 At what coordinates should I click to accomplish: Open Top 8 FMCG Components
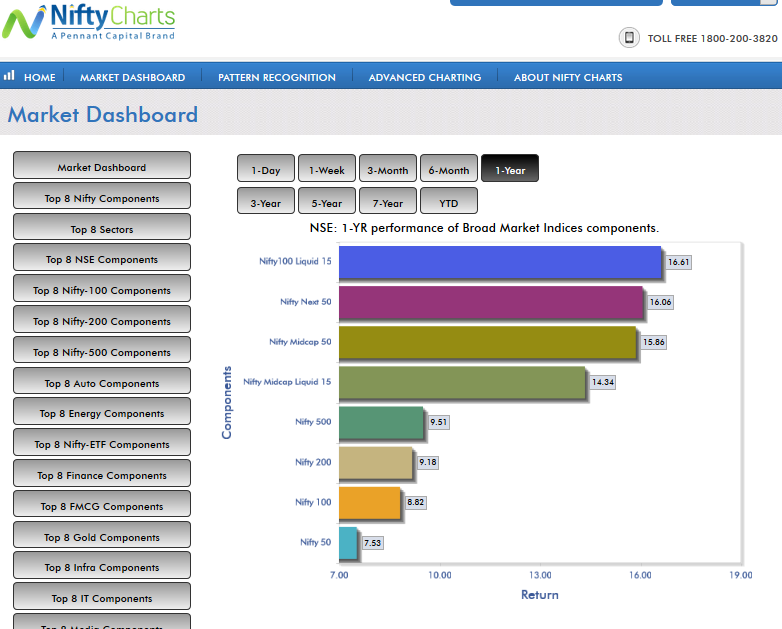click(102, 504)
